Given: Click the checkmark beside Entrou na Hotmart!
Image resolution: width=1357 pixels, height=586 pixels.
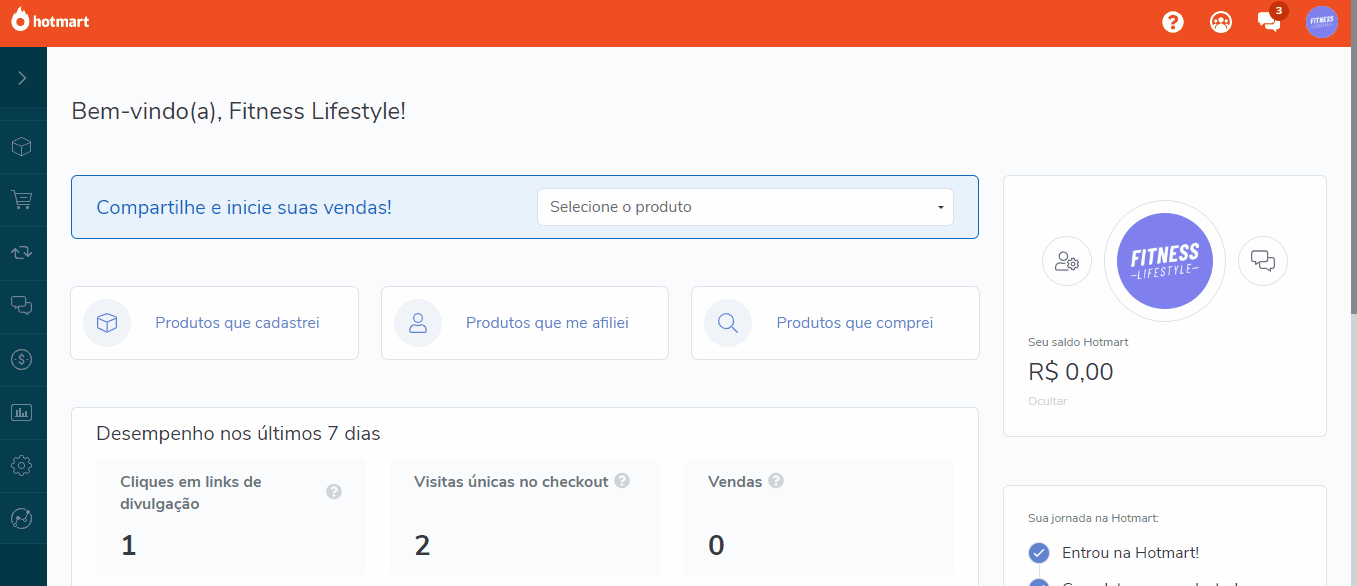Looking at the screenshot, I should (1039, 552).
